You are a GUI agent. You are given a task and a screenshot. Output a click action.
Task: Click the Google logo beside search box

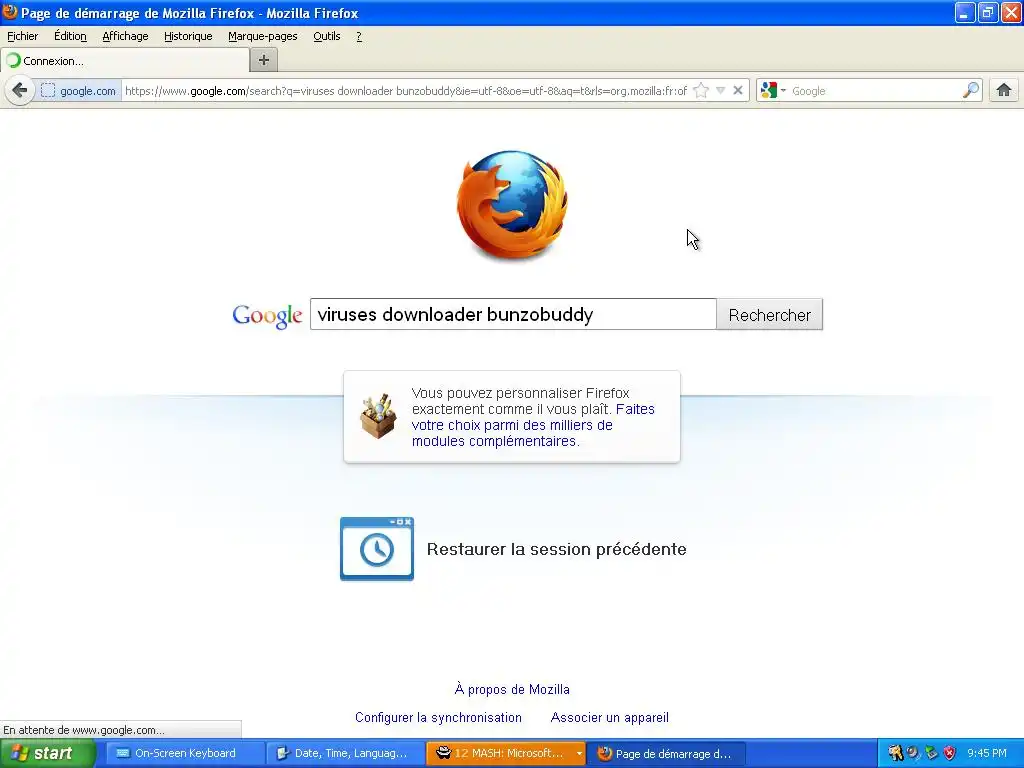click(x=267, y=316)
